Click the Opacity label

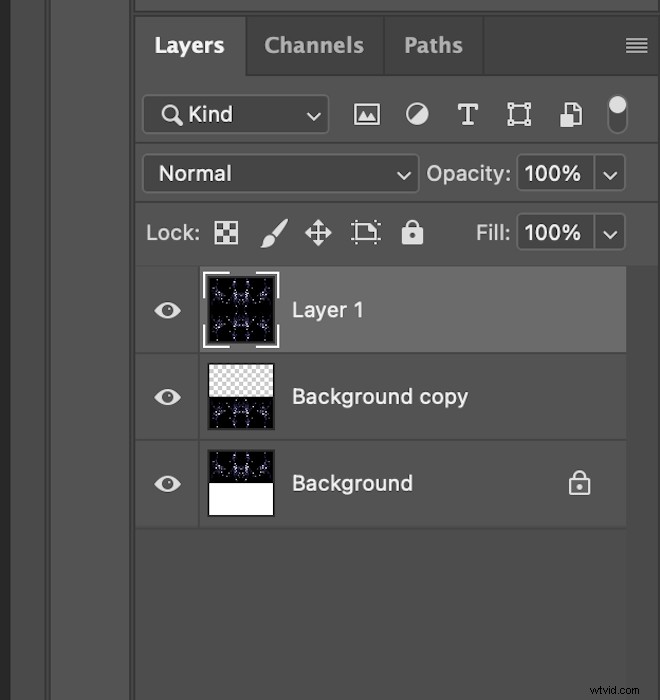pos(468,174)
